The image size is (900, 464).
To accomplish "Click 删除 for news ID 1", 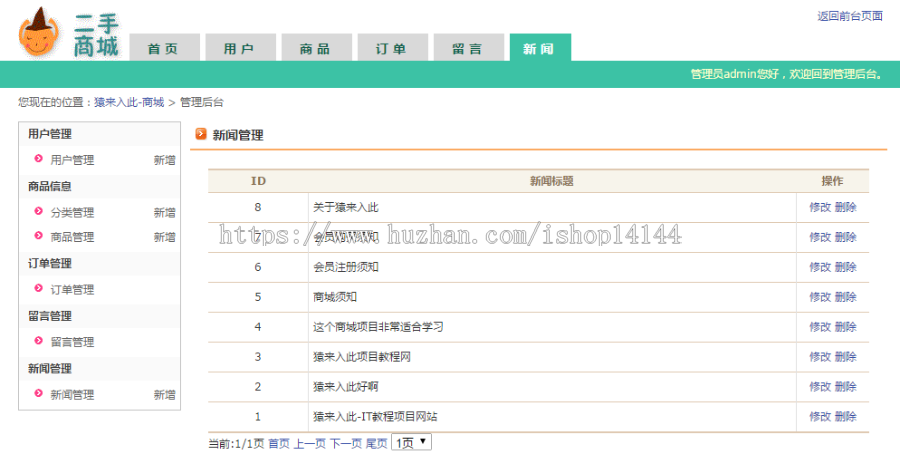I will click(845, 416).
